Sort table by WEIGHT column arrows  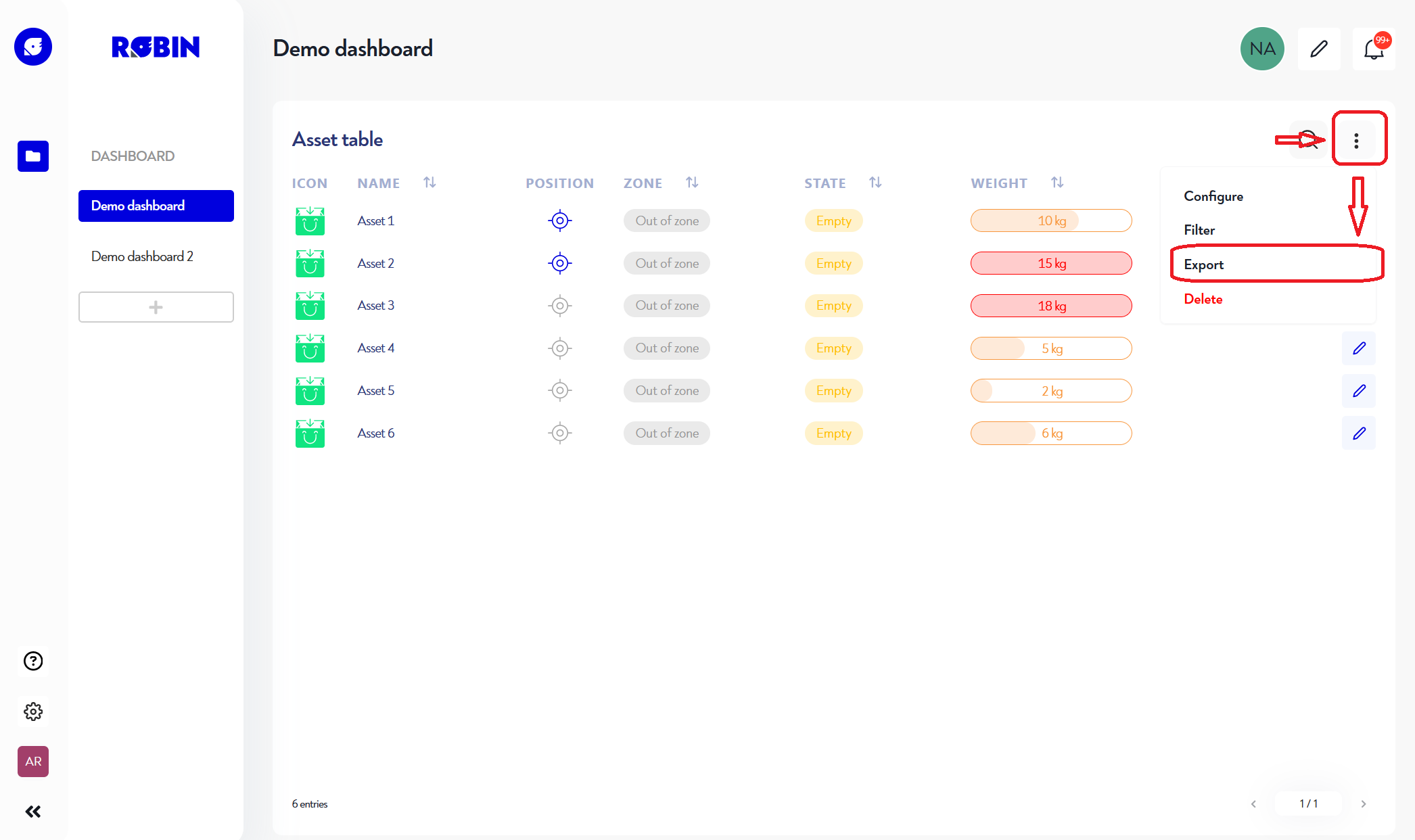(1057, 183)
